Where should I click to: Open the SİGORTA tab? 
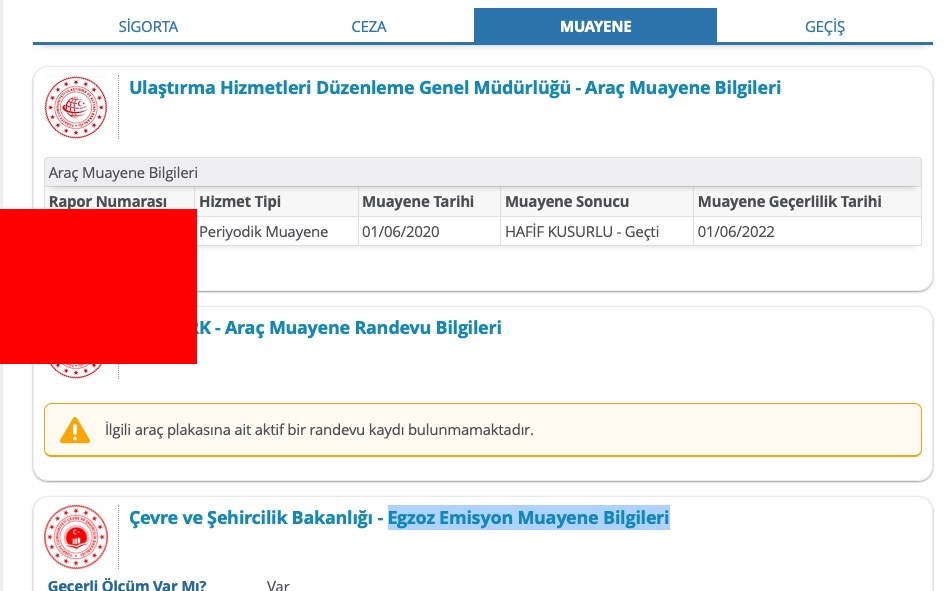[x=148, y=27]
